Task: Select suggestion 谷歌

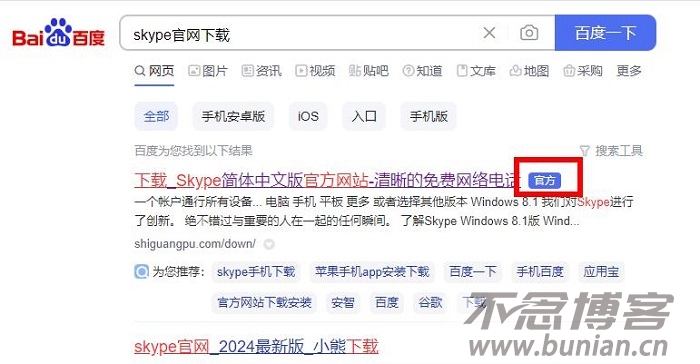Action: pyautogui.click(x=430, y=302)
